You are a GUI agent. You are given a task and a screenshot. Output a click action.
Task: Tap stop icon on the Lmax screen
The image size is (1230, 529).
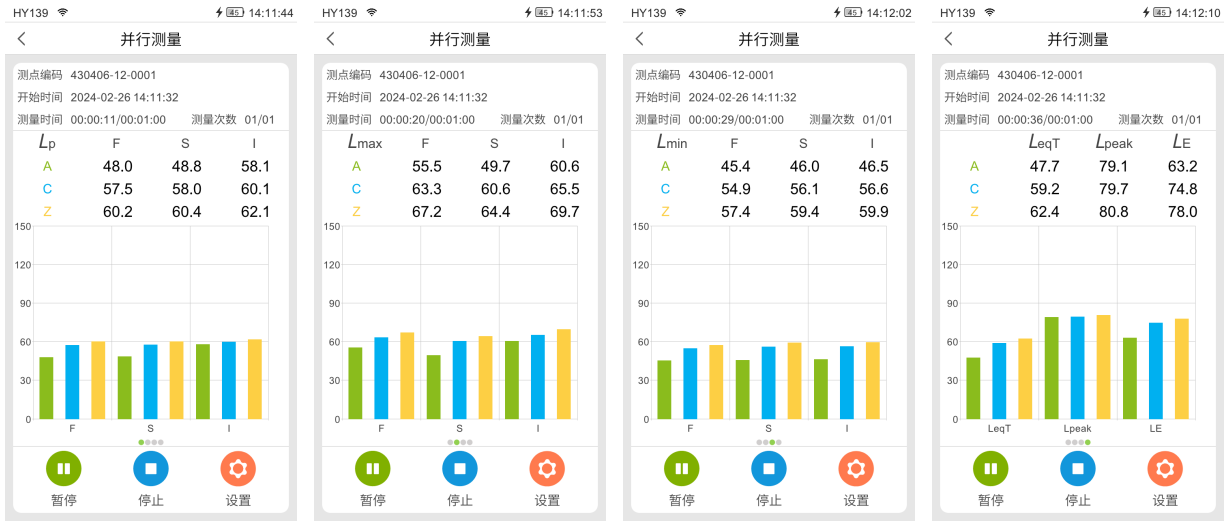[x=460, y=468]
